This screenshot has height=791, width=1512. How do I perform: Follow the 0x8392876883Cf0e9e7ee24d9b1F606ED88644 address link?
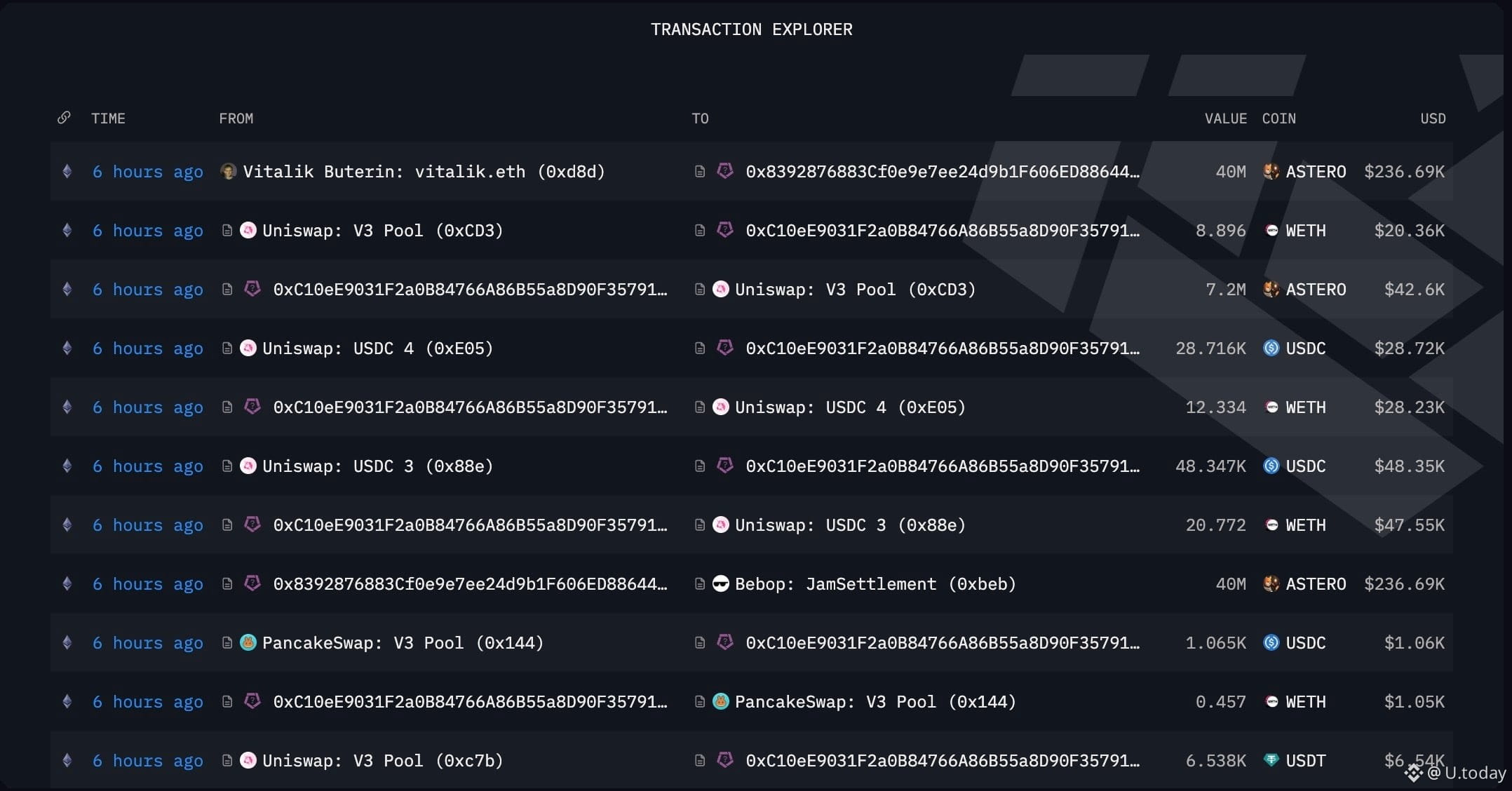[943, 171]
